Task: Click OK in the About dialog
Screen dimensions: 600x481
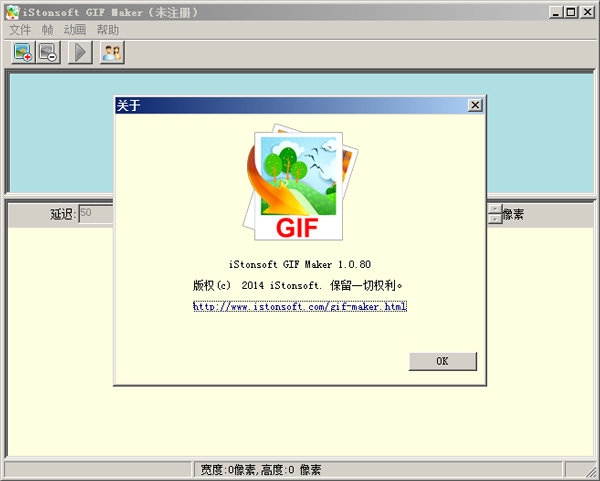Action: coord(443,361)
